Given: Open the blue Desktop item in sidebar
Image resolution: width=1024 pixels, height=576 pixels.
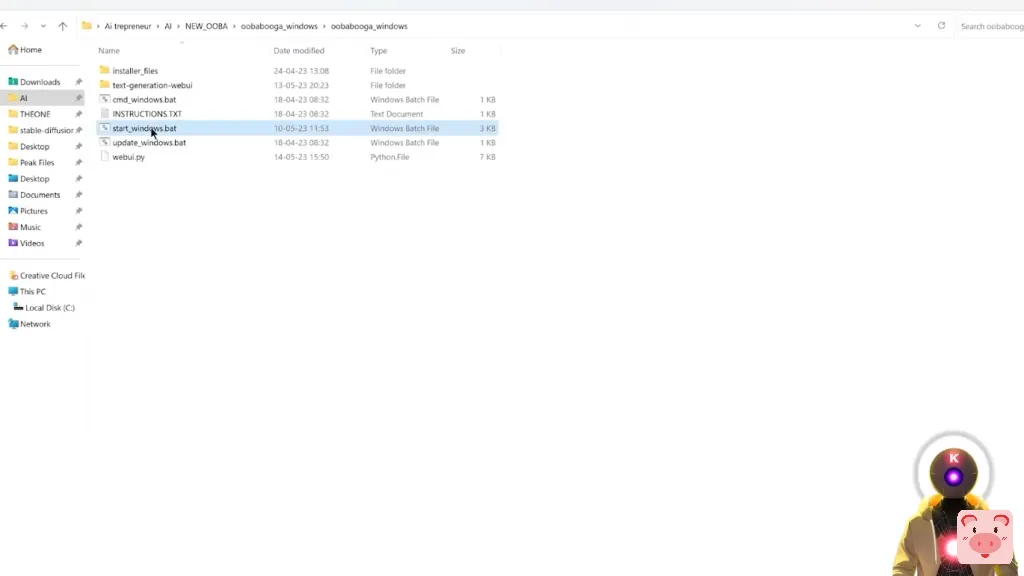Looking at the screenshot, I should [x=35, y=178].
